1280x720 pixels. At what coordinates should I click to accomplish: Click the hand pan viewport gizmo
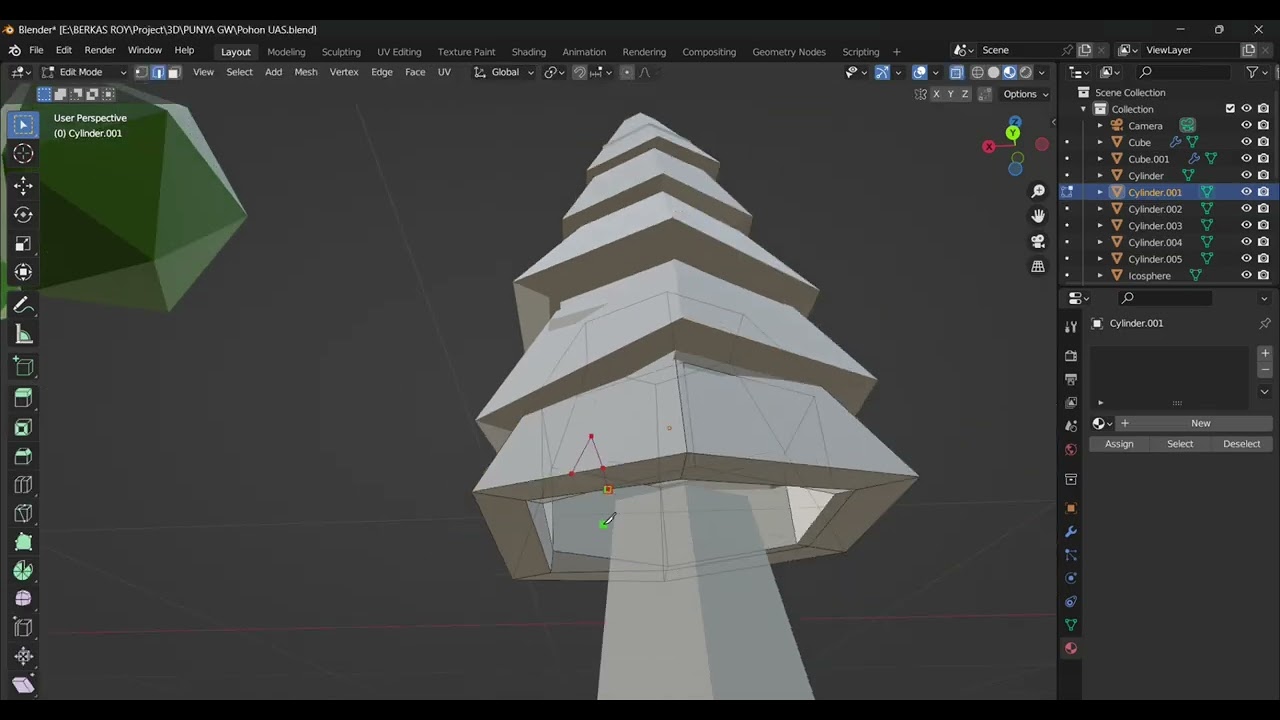1038,216
